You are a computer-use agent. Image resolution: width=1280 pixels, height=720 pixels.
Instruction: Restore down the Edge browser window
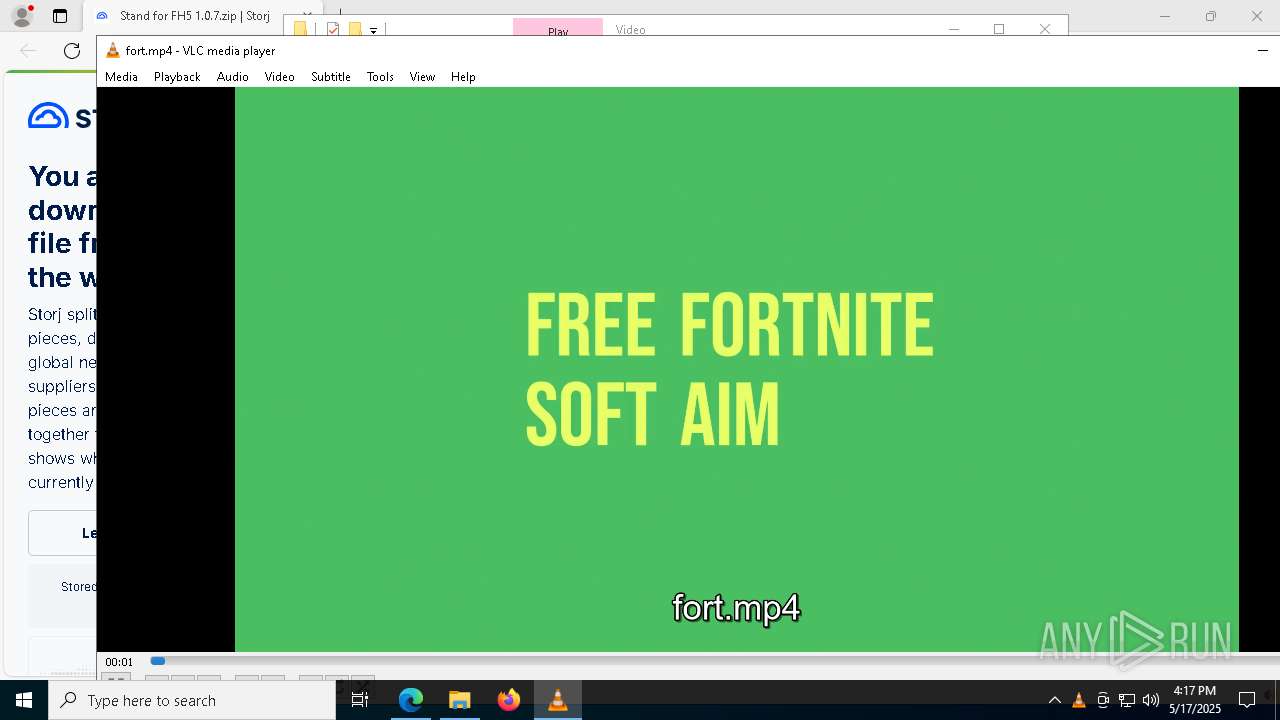tap(1211, 16)
